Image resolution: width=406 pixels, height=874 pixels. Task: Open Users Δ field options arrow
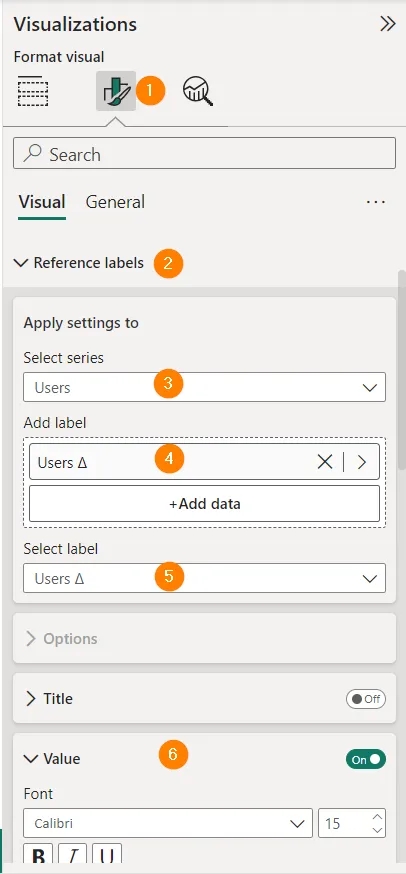pos(362,462)
